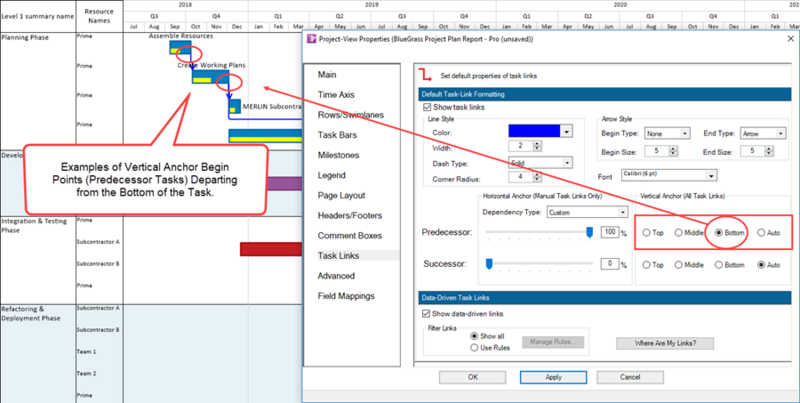Click the task links icon beside the header text

[x=424, y=75]
